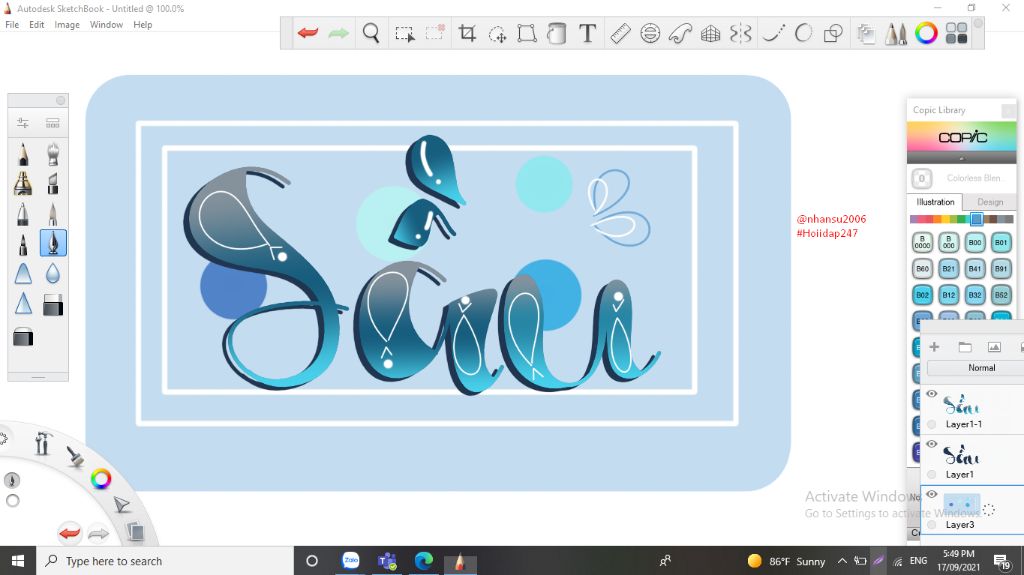Screen dimensions: 1024x575
Task: Select the Crop tool
Action: [x=467, y=33]
